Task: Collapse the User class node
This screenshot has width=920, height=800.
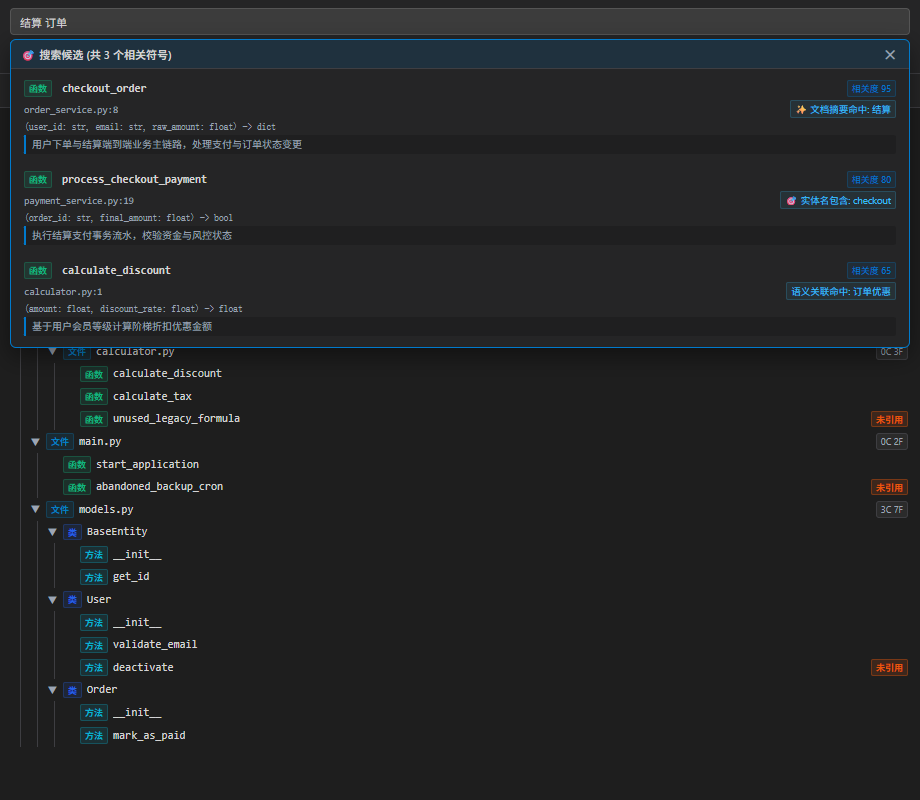Action: (52, 600)
